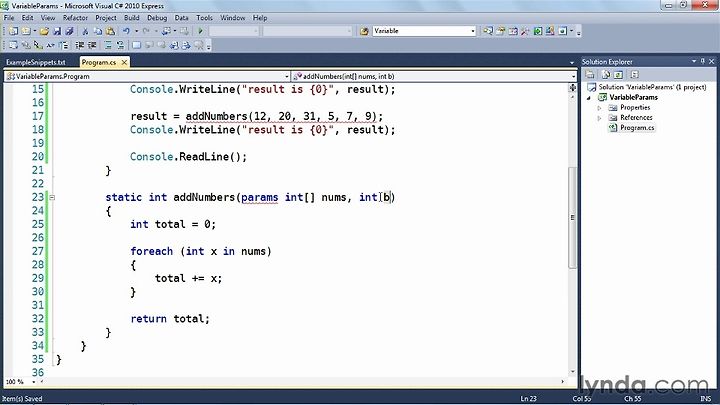Open the Build menu

131,18
